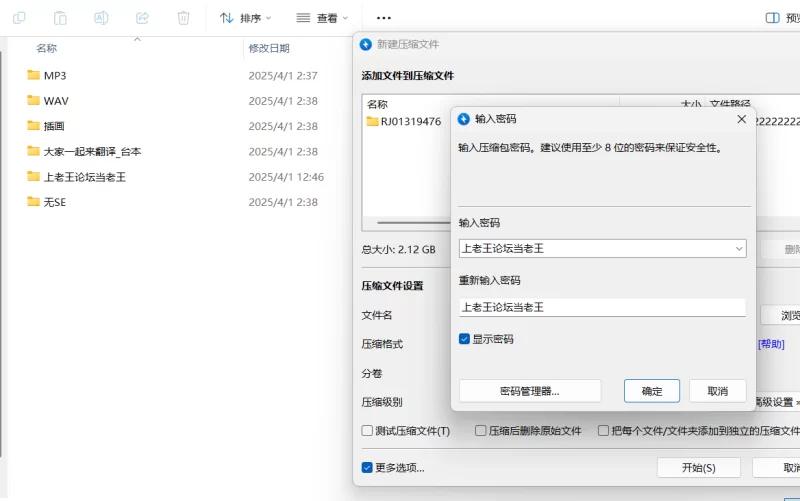800x501 pixels.
Task: Click the copy icon in Explorer toolbar
Action: [20, 18]
